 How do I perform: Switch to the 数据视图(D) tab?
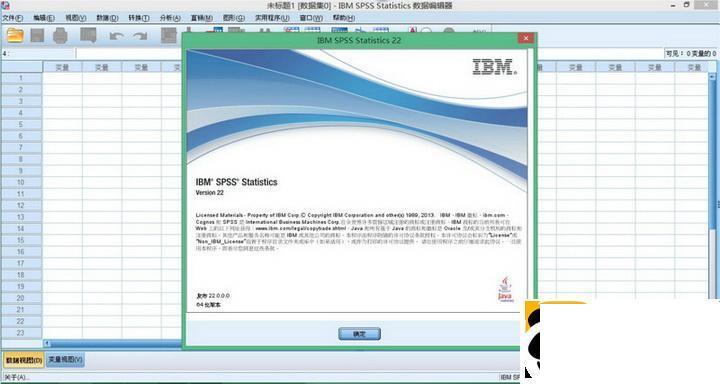pyautogui.click(x=23, y=360)
